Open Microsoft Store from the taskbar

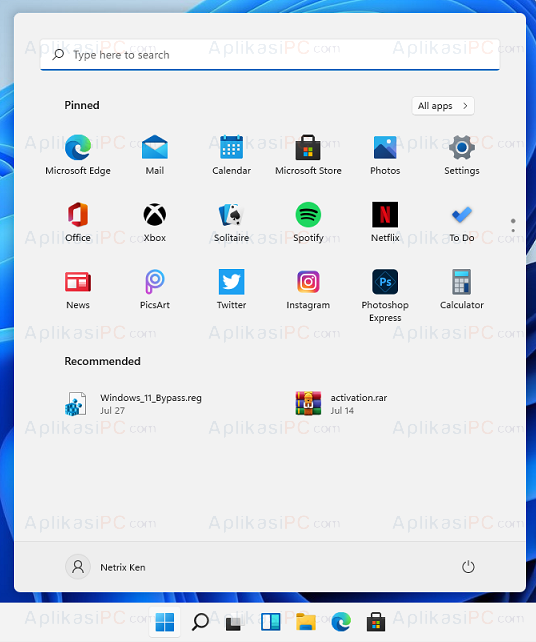[375, 622]
